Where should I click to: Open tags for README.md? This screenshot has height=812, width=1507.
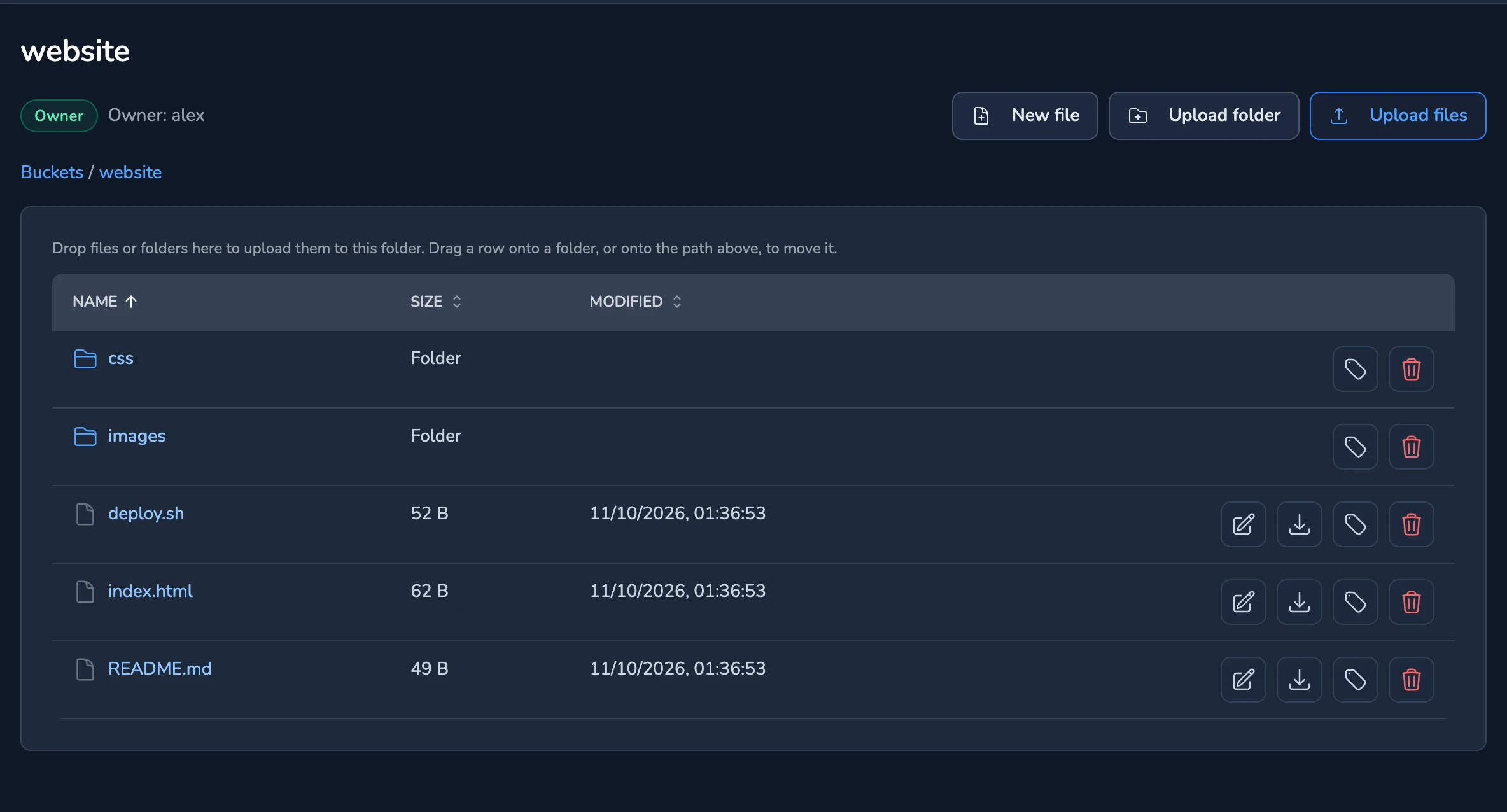1355,680
